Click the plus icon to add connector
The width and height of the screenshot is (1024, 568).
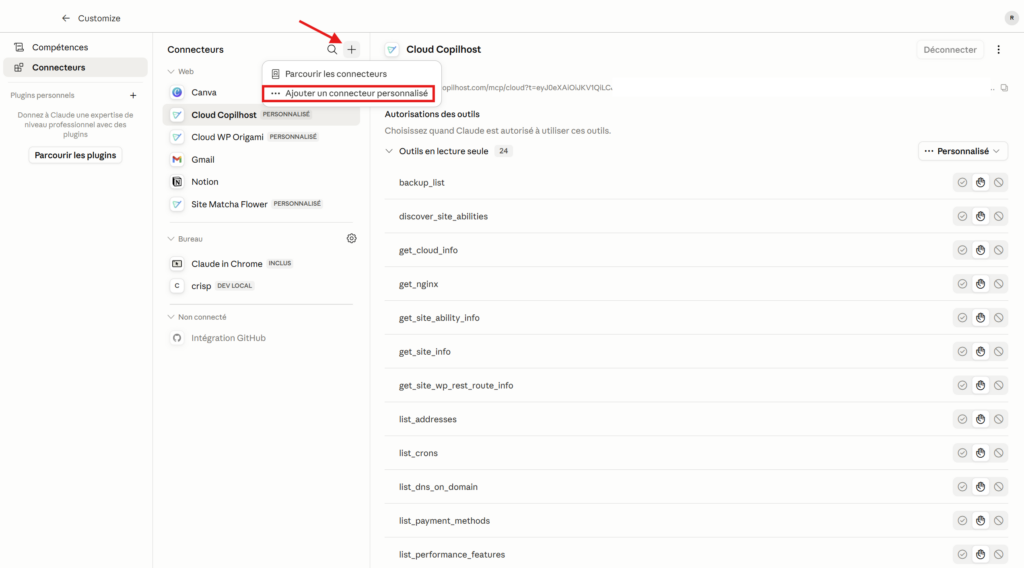(351, 50)
